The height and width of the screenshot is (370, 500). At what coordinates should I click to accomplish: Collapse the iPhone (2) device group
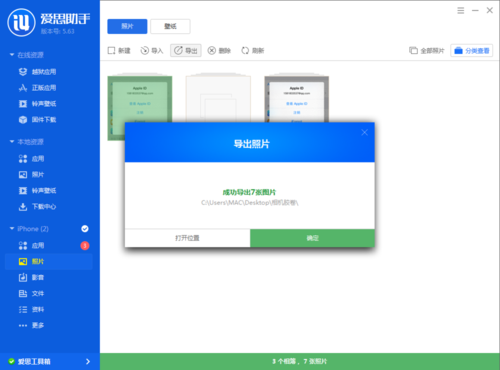(12, 229)
